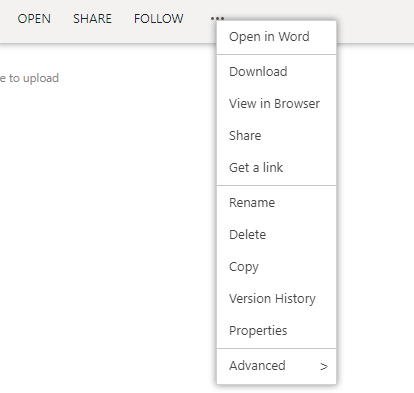Choose Open in Word from menu
The width and height of the screenshot is (414, 393).
(x=276, y=37)
